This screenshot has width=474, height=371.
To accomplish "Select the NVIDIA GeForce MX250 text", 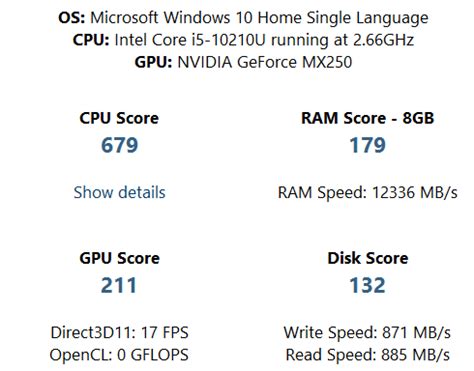I will coord(265,62).
